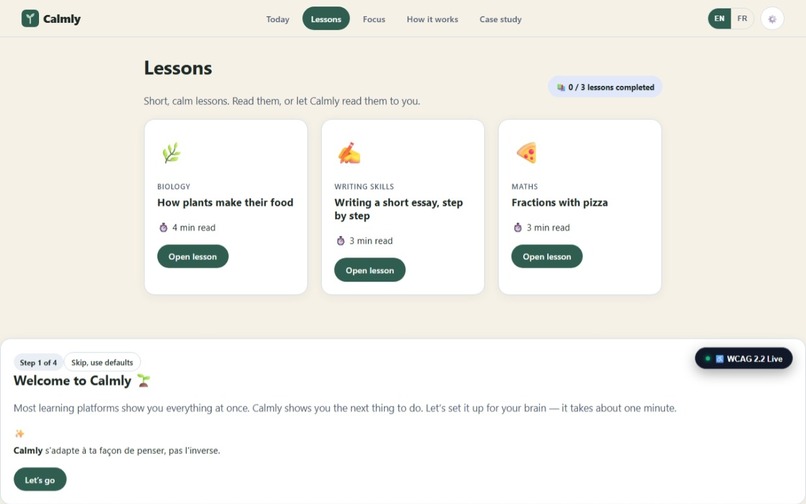
Task: Click the title How plants make their food
Action: pos(225,203)
